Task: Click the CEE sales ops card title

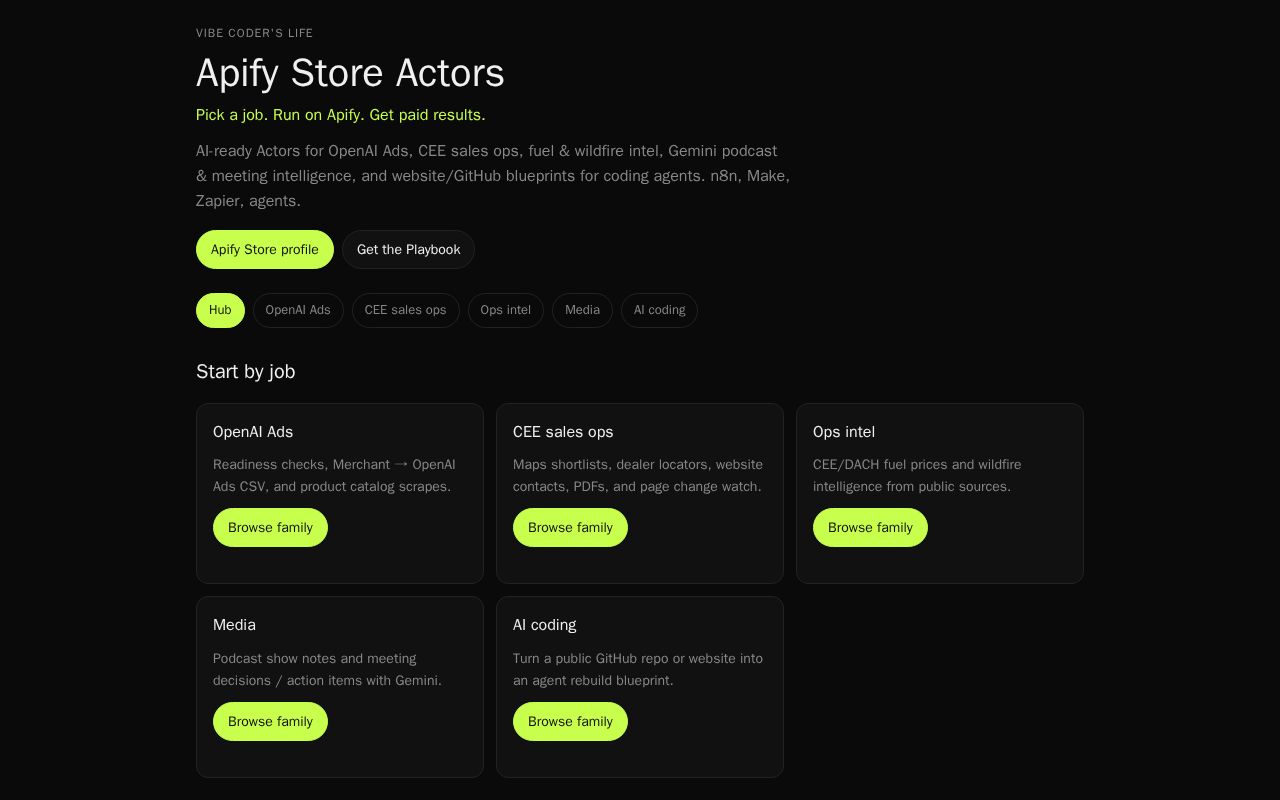Action: [563, 432]
